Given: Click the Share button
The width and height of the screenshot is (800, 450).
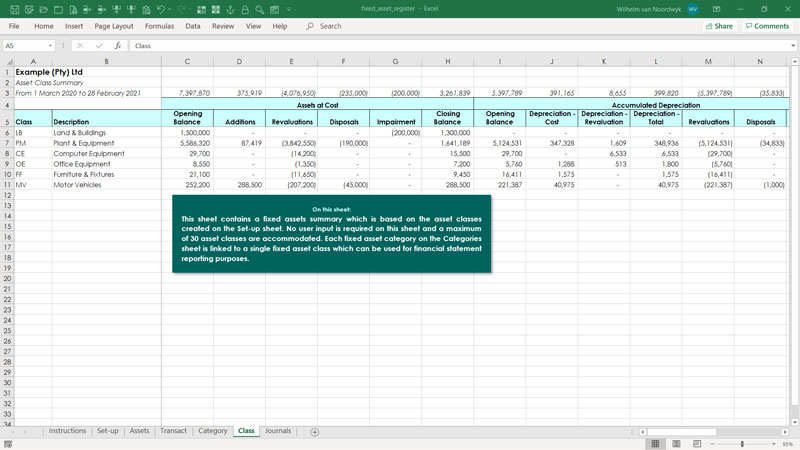Looking at the screenshot, I should (x=719, y=26).
